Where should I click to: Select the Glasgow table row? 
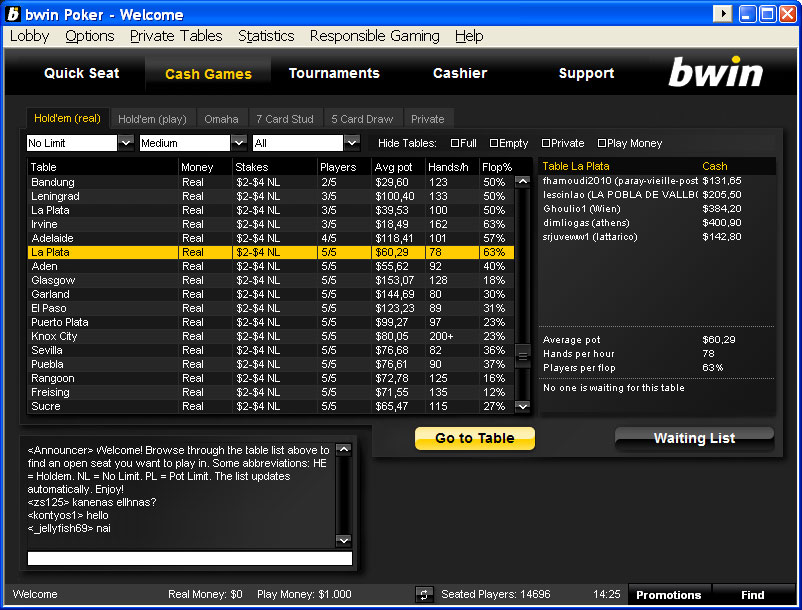click(271, 280)
